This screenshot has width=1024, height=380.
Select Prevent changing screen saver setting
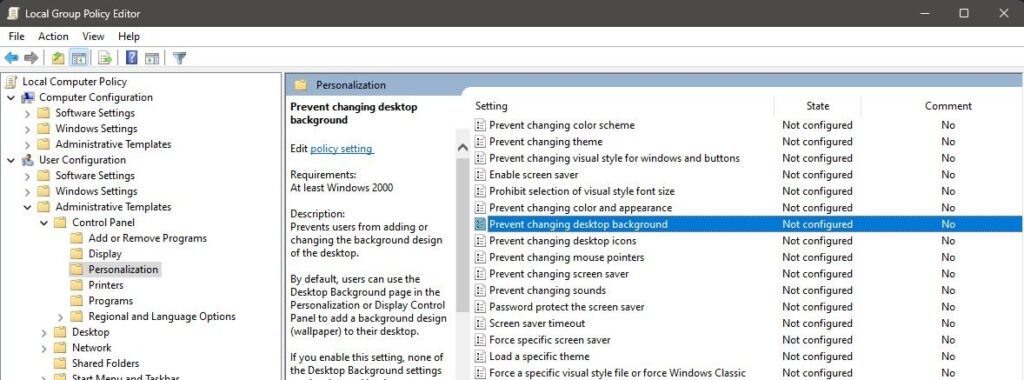point(559,274)
